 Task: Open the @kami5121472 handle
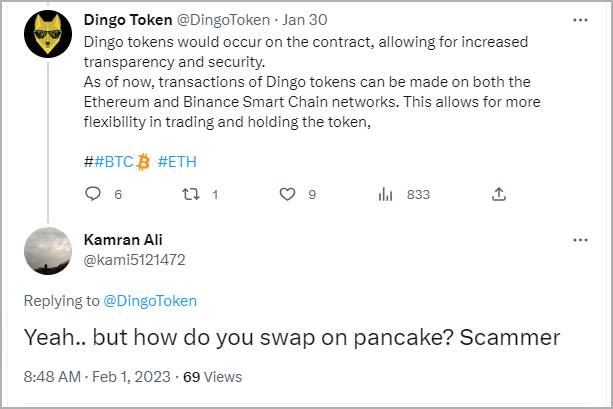click(134, 260)
